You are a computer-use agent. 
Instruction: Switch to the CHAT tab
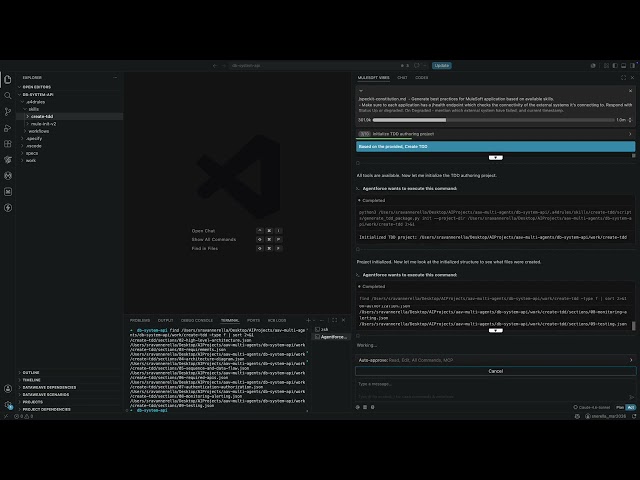402,78
